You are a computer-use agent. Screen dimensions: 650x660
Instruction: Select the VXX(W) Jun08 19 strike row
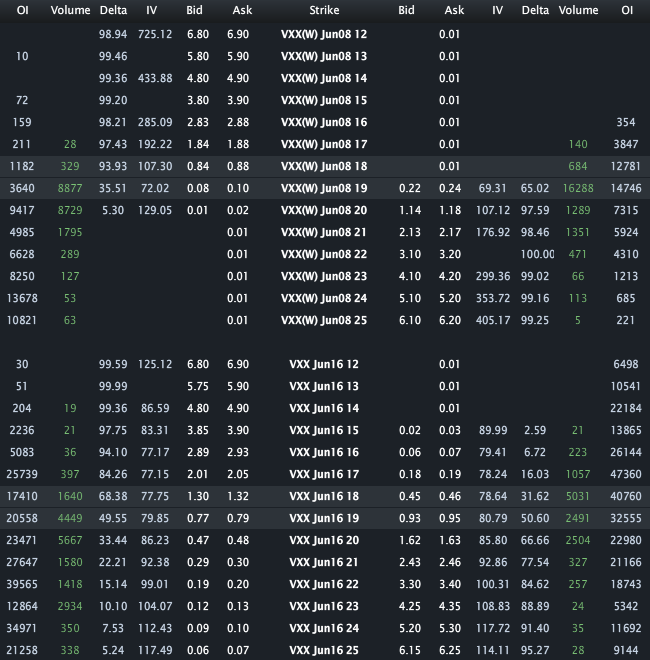click(x=325, y=188)
